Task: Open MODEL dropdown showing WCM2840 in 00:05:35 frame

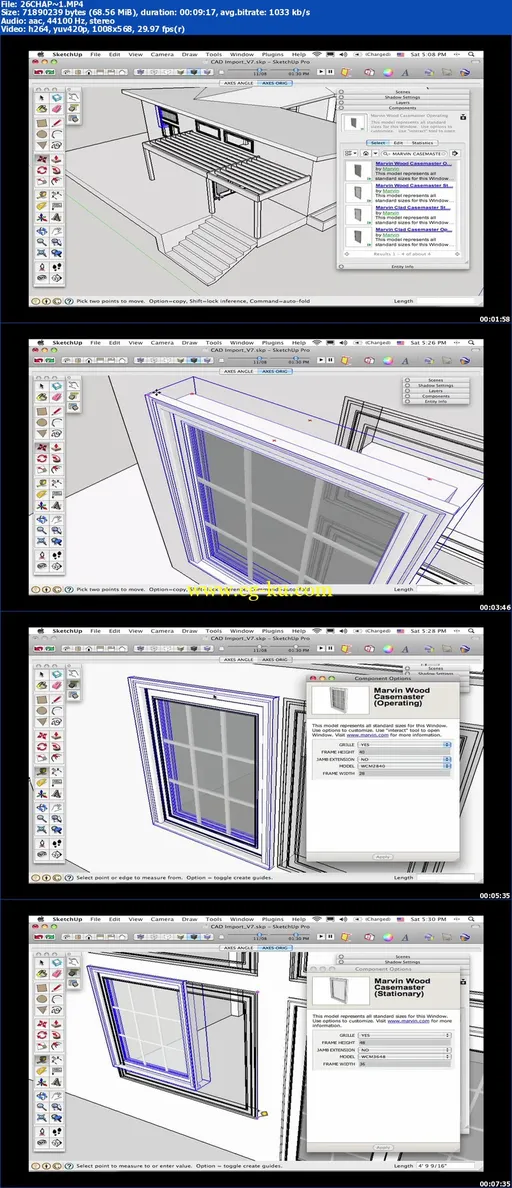Action: pyautogui.click(x=404, y=766)
